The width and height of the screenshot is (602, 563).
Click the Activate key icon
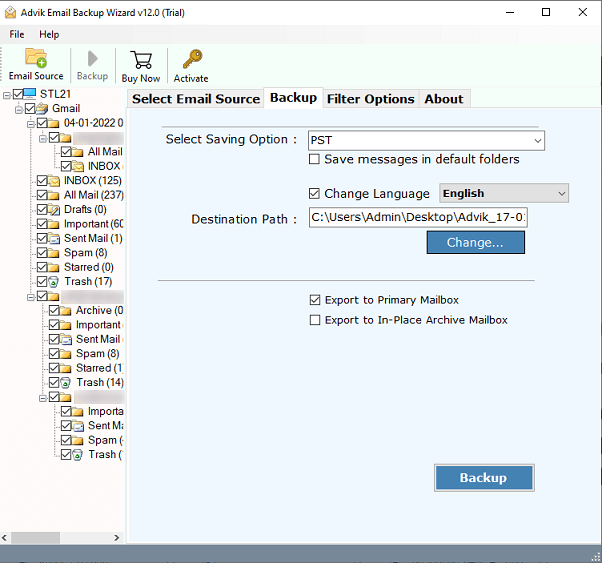tap(192, 59)
